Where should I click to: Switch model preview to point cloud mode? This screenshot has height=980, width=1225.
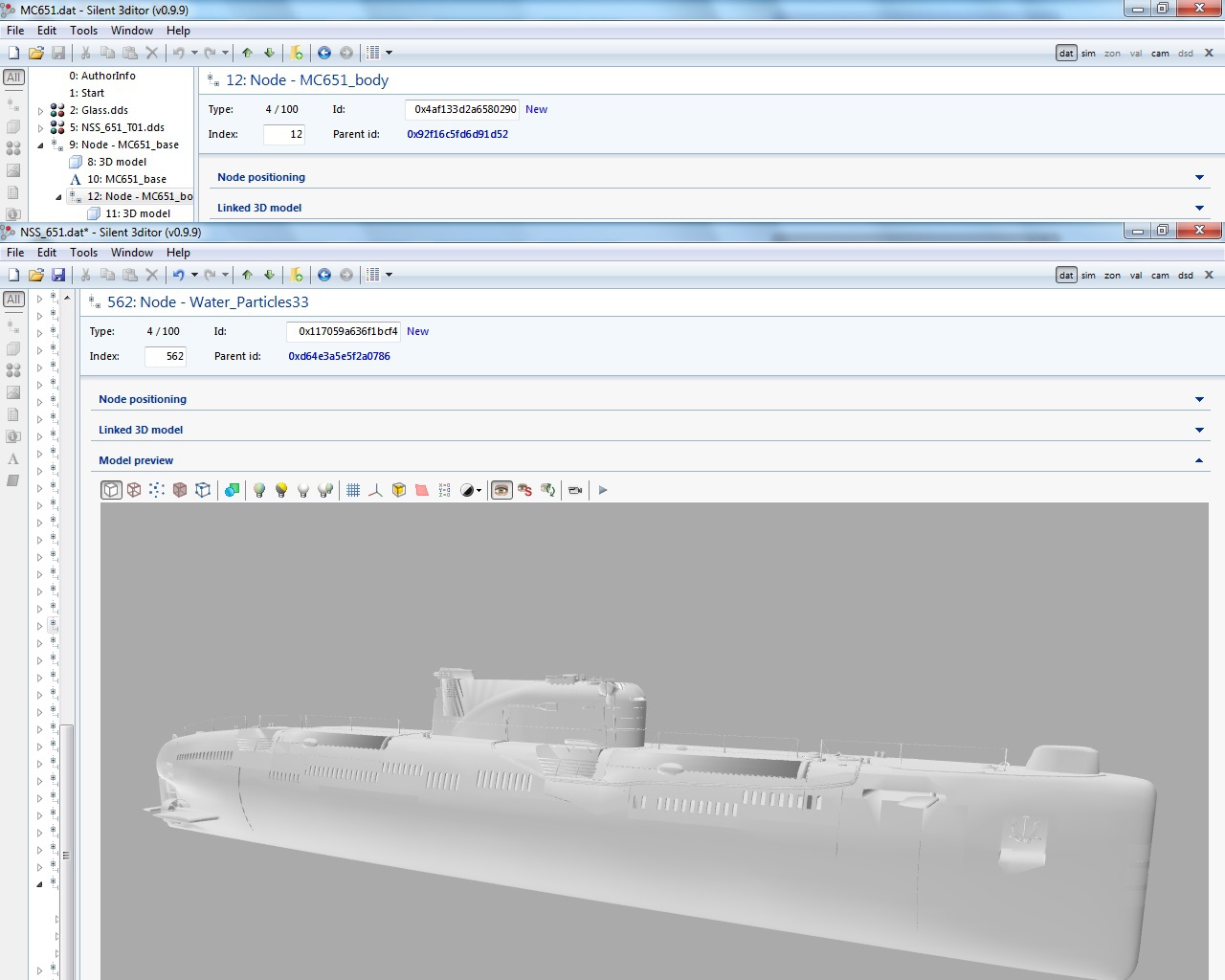click(x=157, y=490)
